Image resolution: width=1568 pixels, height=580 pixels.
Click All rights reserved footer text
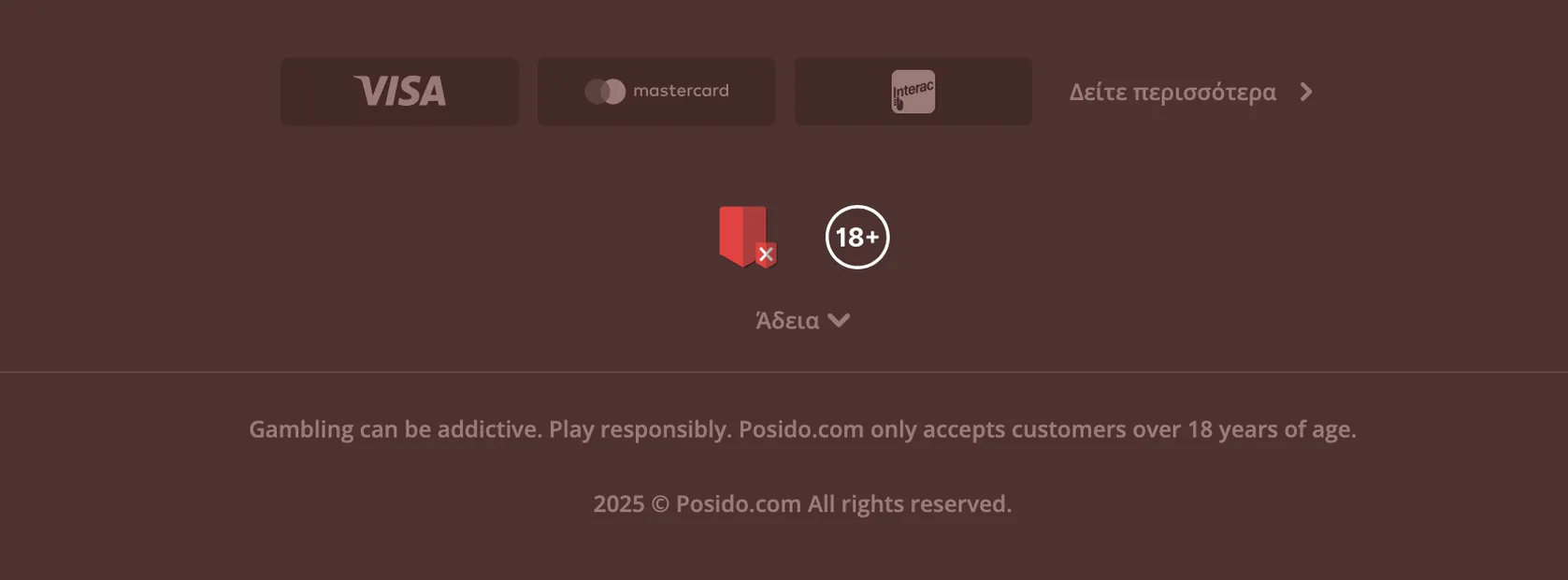(910, 503)
